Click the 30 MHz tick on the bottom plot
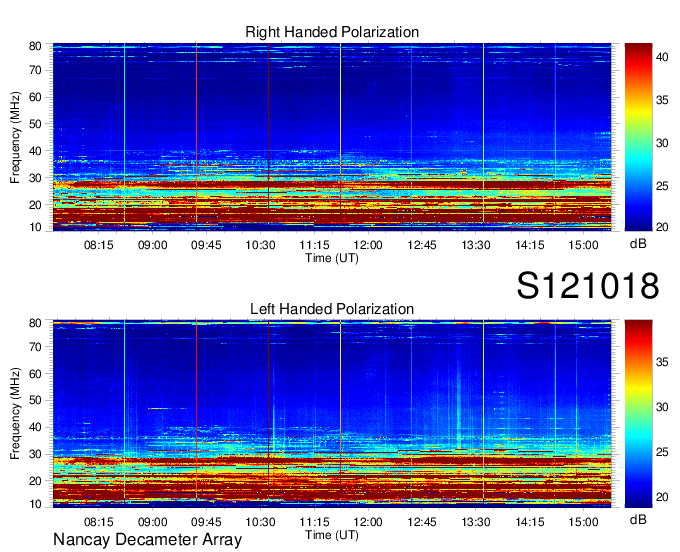Screen dimensions: 680x552 [x=35, y=454]
